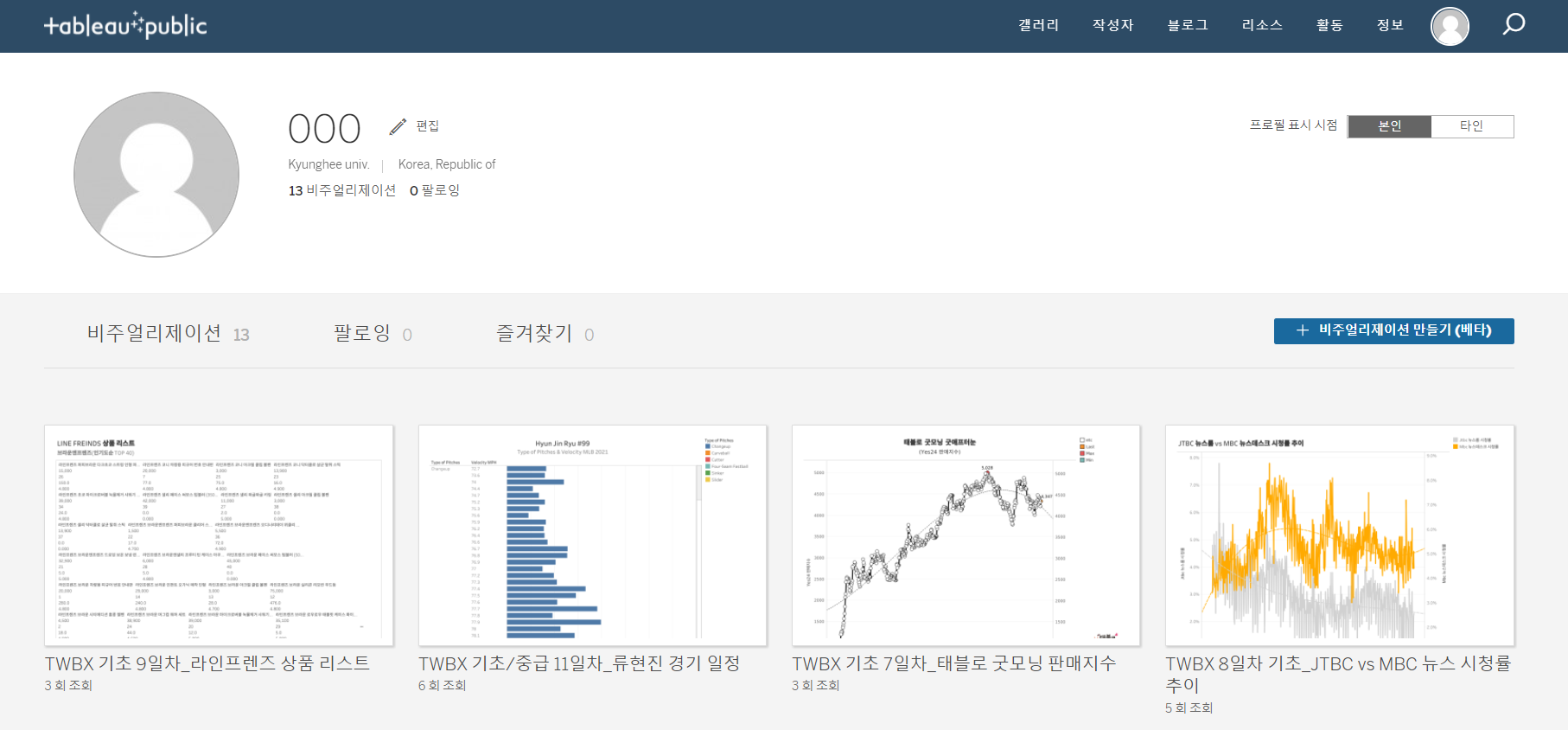Open the JTBC vs MBC chart thumbnail
Image resolution: width=1568 pixels, height=730 pixels.
click(x=1339, y=535)
